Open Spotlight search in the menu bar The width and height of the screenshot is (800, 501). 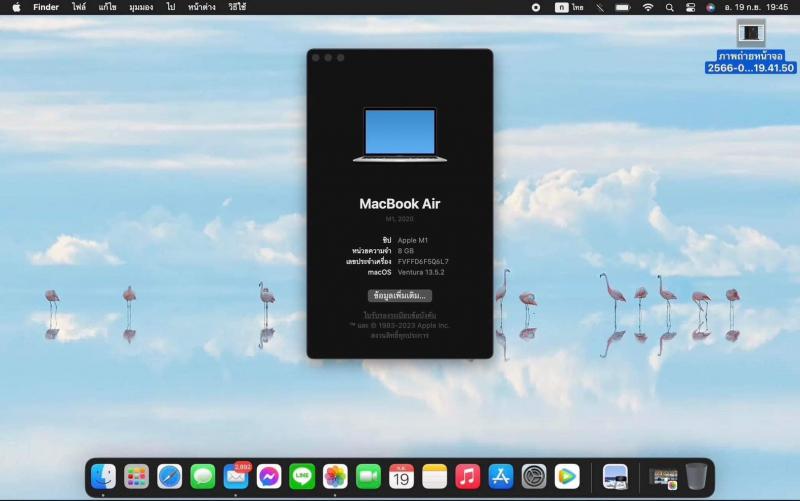pos(670,7)
